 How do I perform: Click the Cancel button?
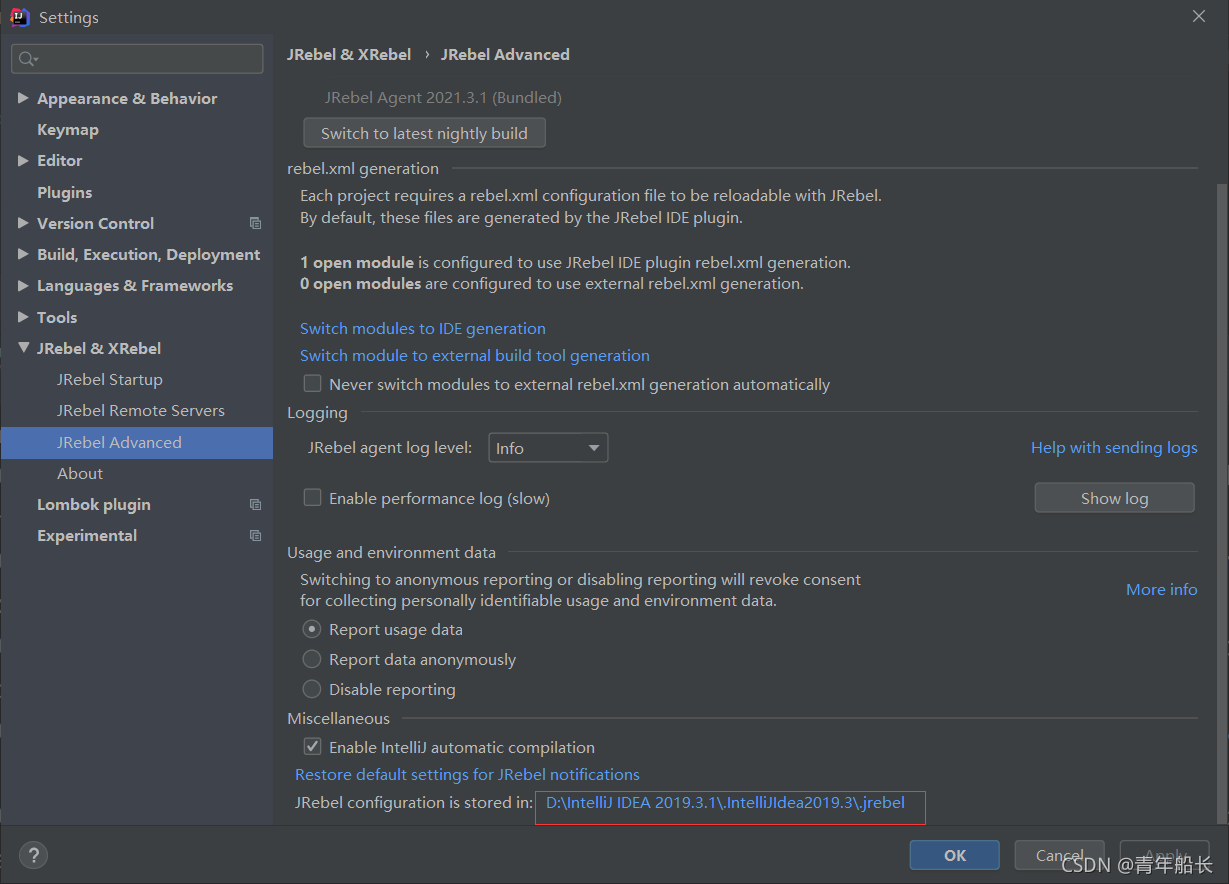tap(1059, 855)
